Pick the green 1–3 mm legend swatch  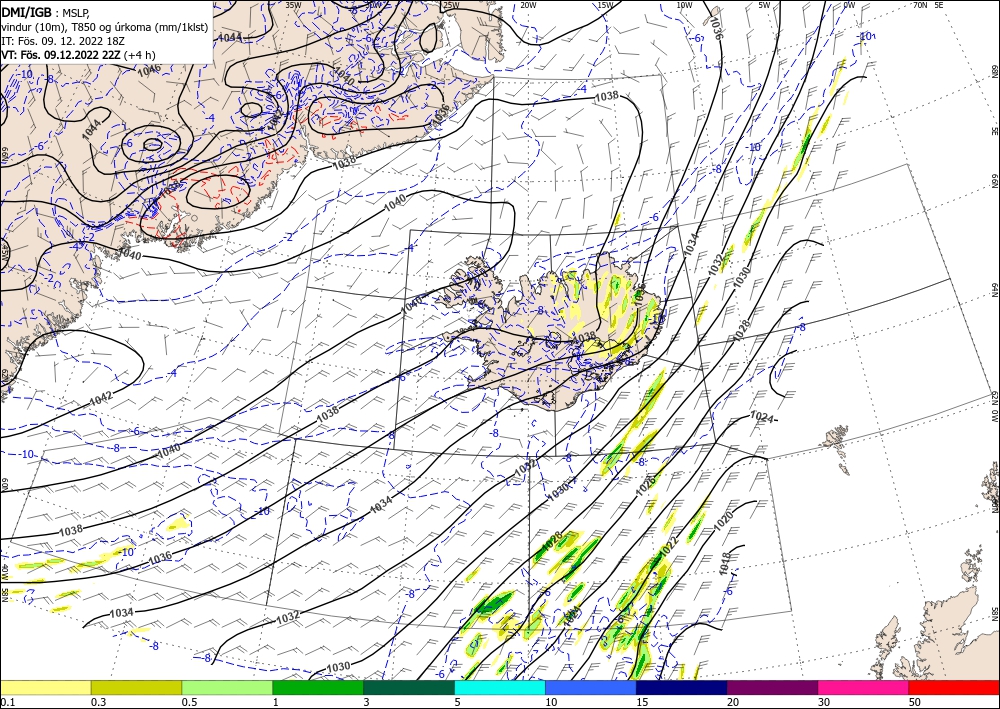[318, 687]
